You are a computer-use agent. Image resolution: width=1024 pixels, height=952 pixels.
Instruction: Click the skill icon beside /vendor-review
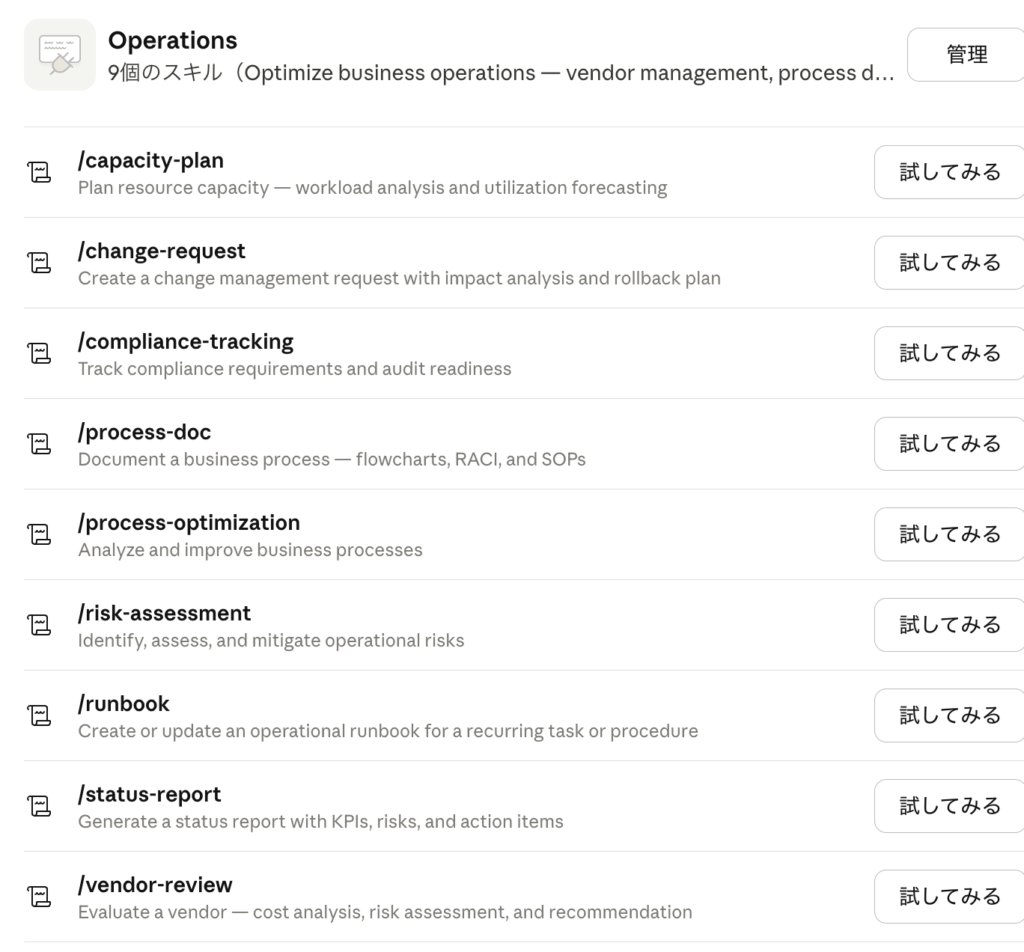[x=38, y=897]
